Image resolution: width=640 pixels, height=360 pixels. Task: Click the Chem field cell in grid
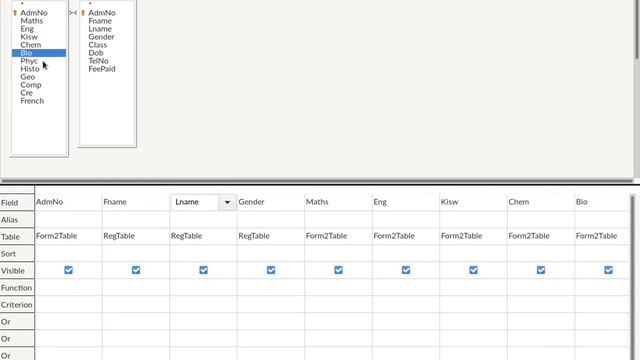tap(541, 202)
